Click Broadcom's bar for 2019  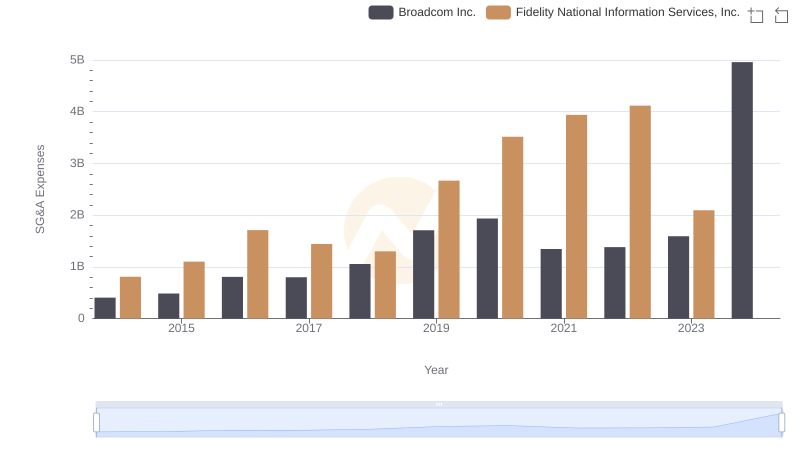point(423,274)
